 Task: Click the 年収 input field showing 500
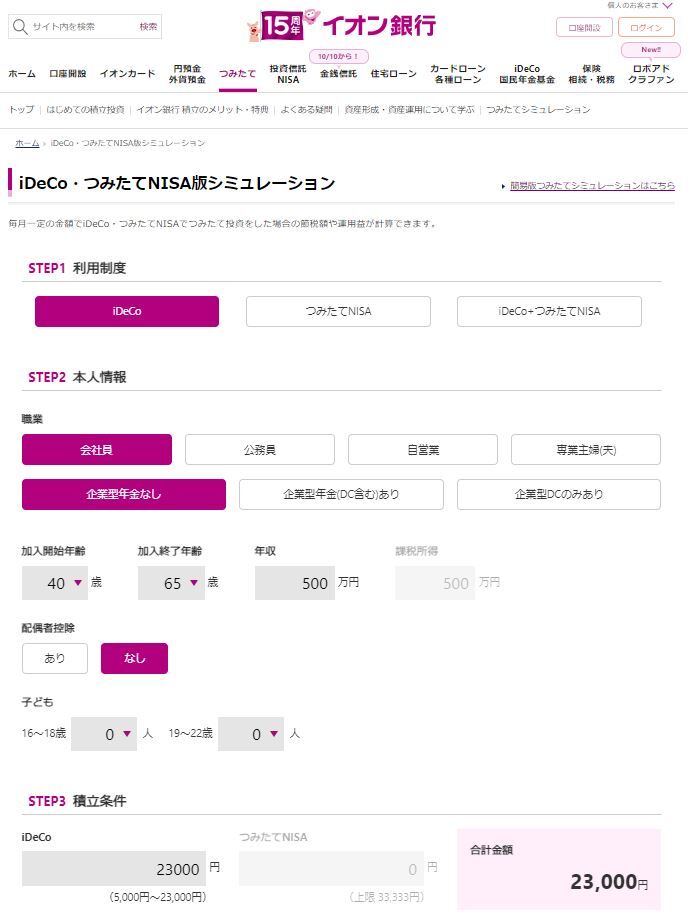pyautogui.click(x=295, y=583)
